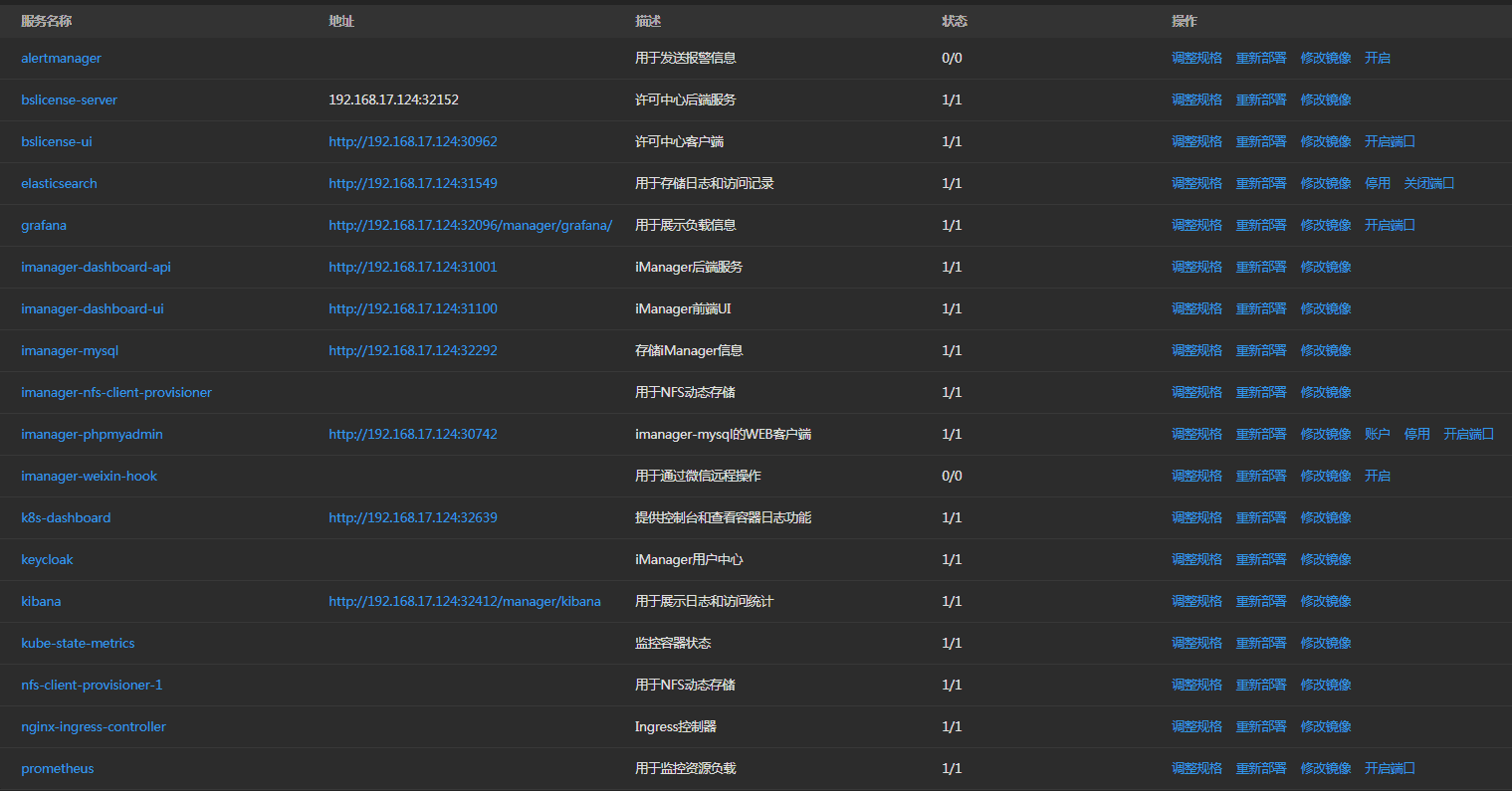This screenshot has width=1512, height=791.
Task: Click 修改镜像 for imanager-mysql
Action: pyautogui.click(x=1326, y=351)
